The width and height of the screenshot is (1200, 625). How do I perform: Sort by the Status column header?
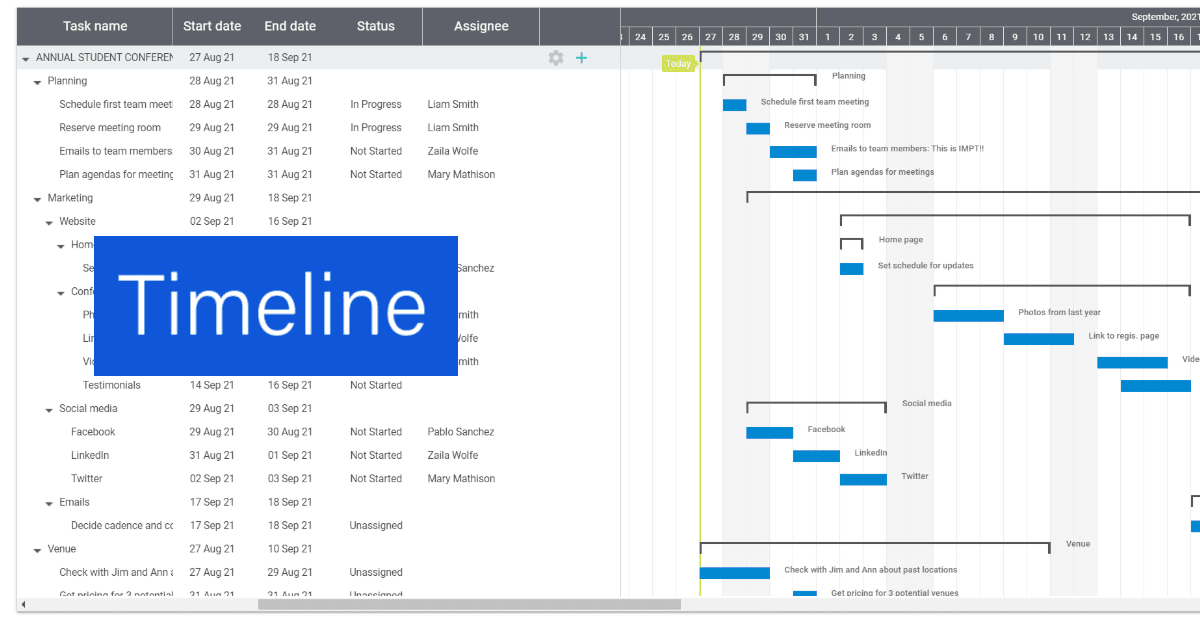[376, 27]
